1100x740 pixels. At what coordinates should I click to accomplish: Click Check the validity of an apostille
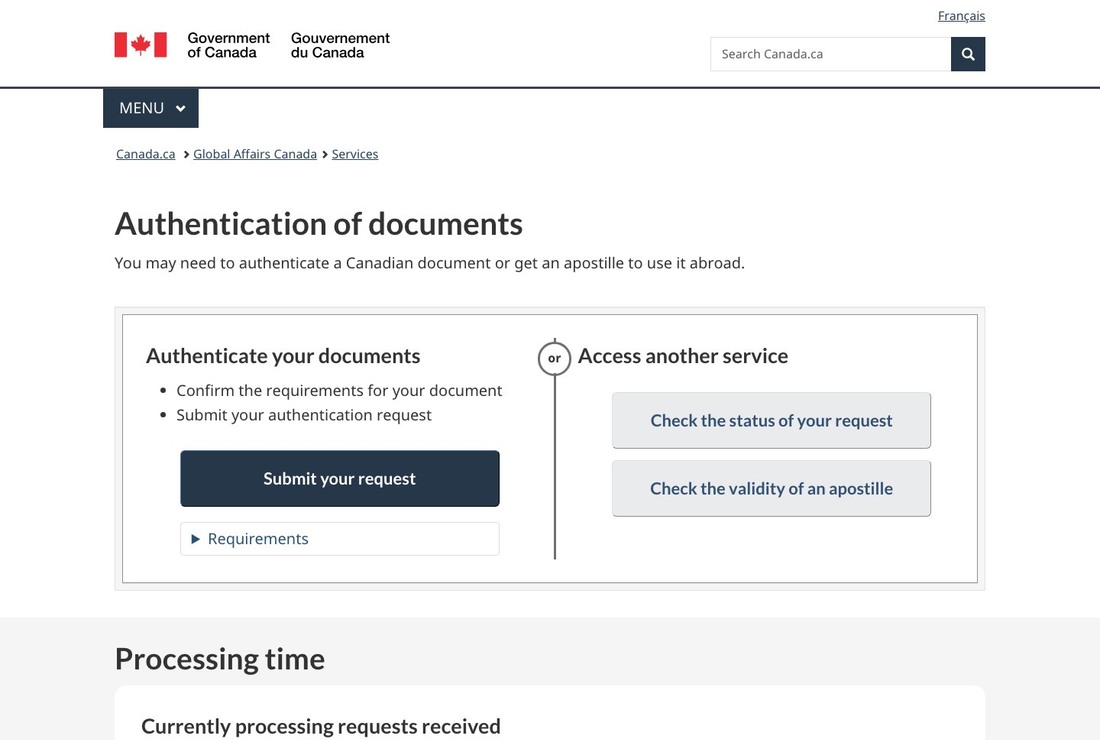(x=771, y=488)
